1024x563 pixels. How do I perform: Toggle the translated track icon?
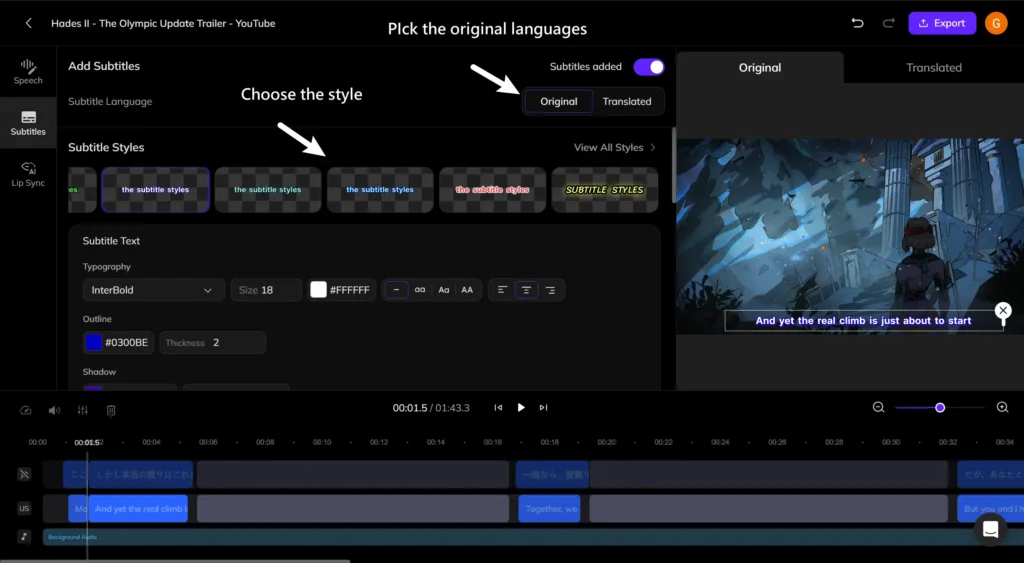(x=24, y=474)
